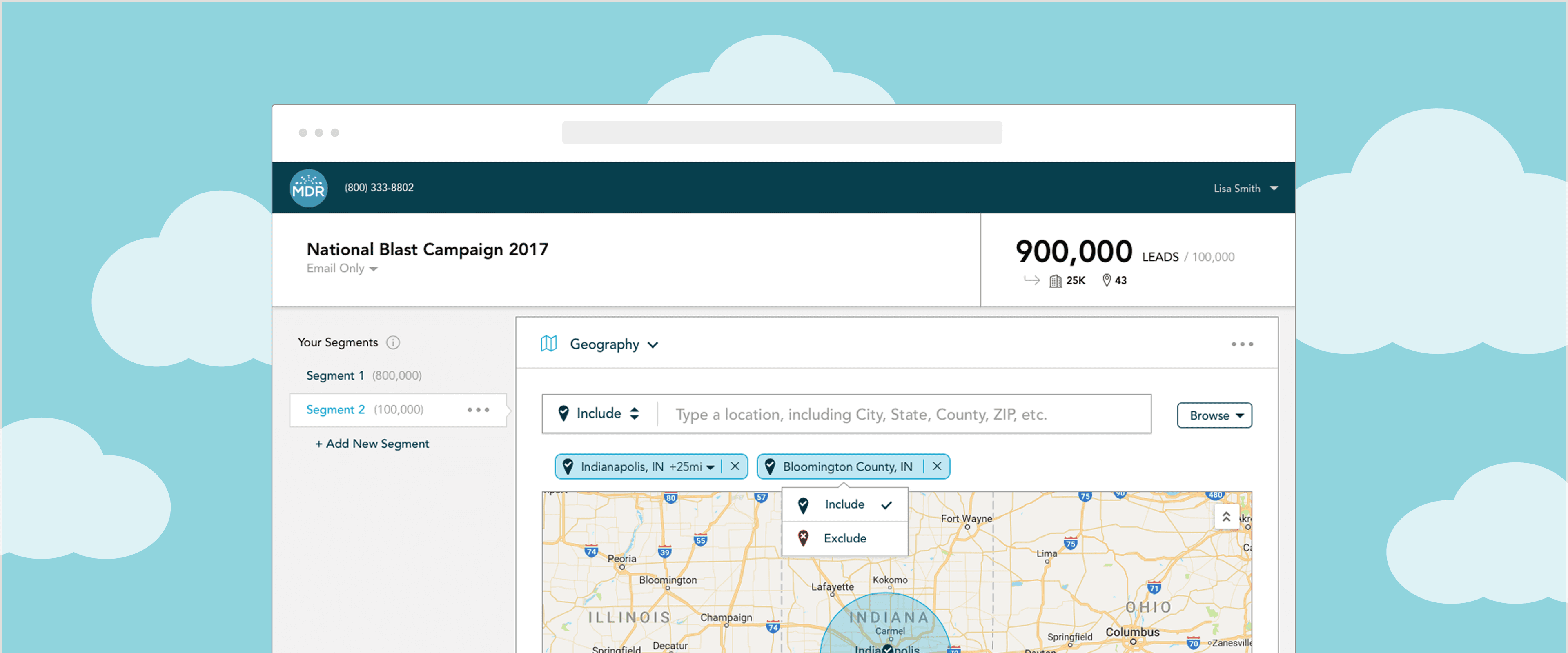Collapse the map with double chevron

coord(1227,517)
